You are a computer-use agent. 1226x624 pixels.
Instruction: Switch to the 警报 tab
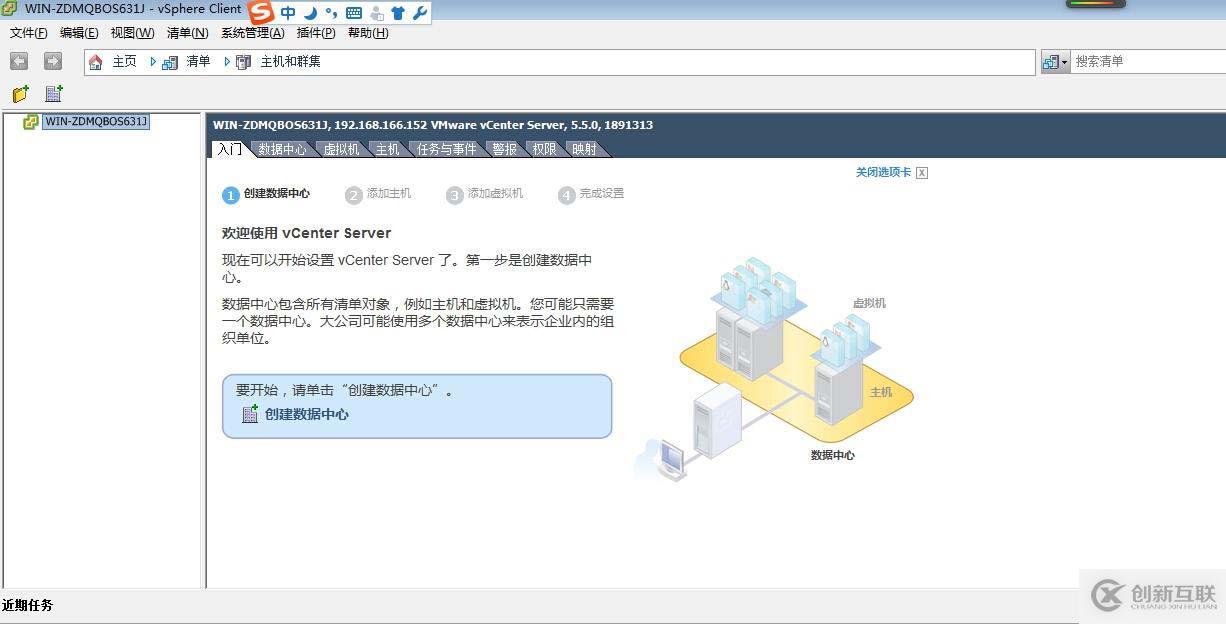pos(505,149)
